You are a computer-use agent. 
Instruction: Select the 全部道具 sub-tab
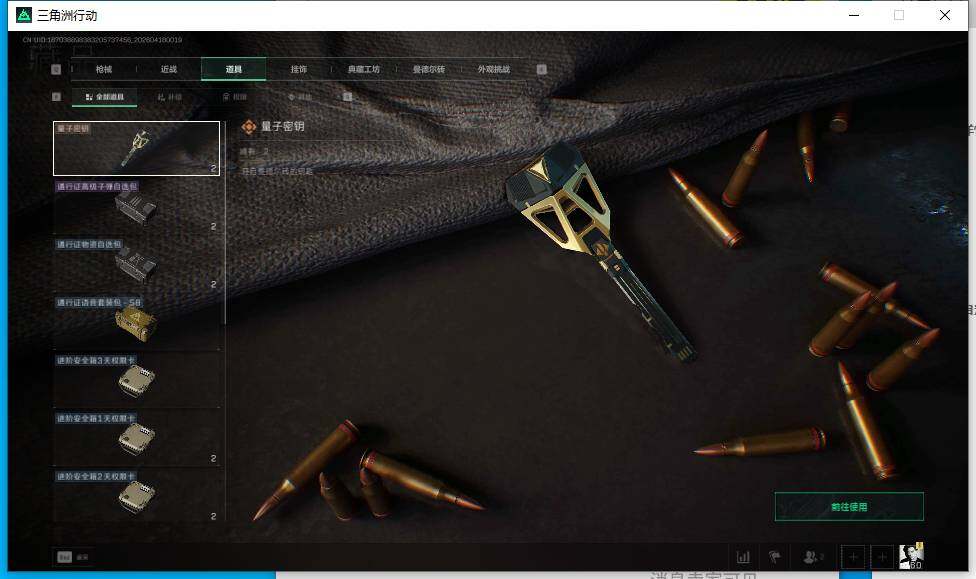105,97
